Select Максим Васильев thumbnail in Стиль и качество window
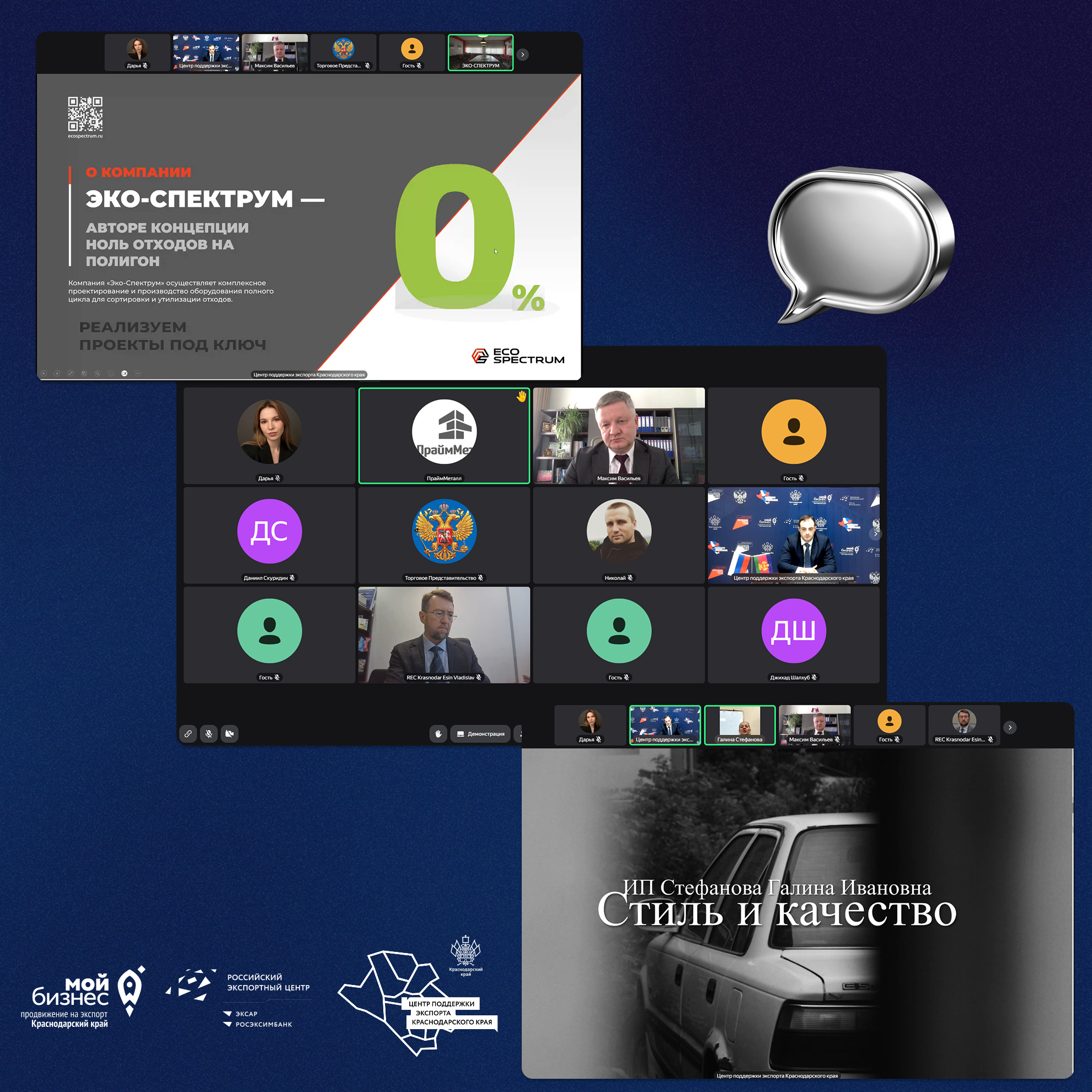Viewport: 1092px width, 1092px height. pos(815,725)
